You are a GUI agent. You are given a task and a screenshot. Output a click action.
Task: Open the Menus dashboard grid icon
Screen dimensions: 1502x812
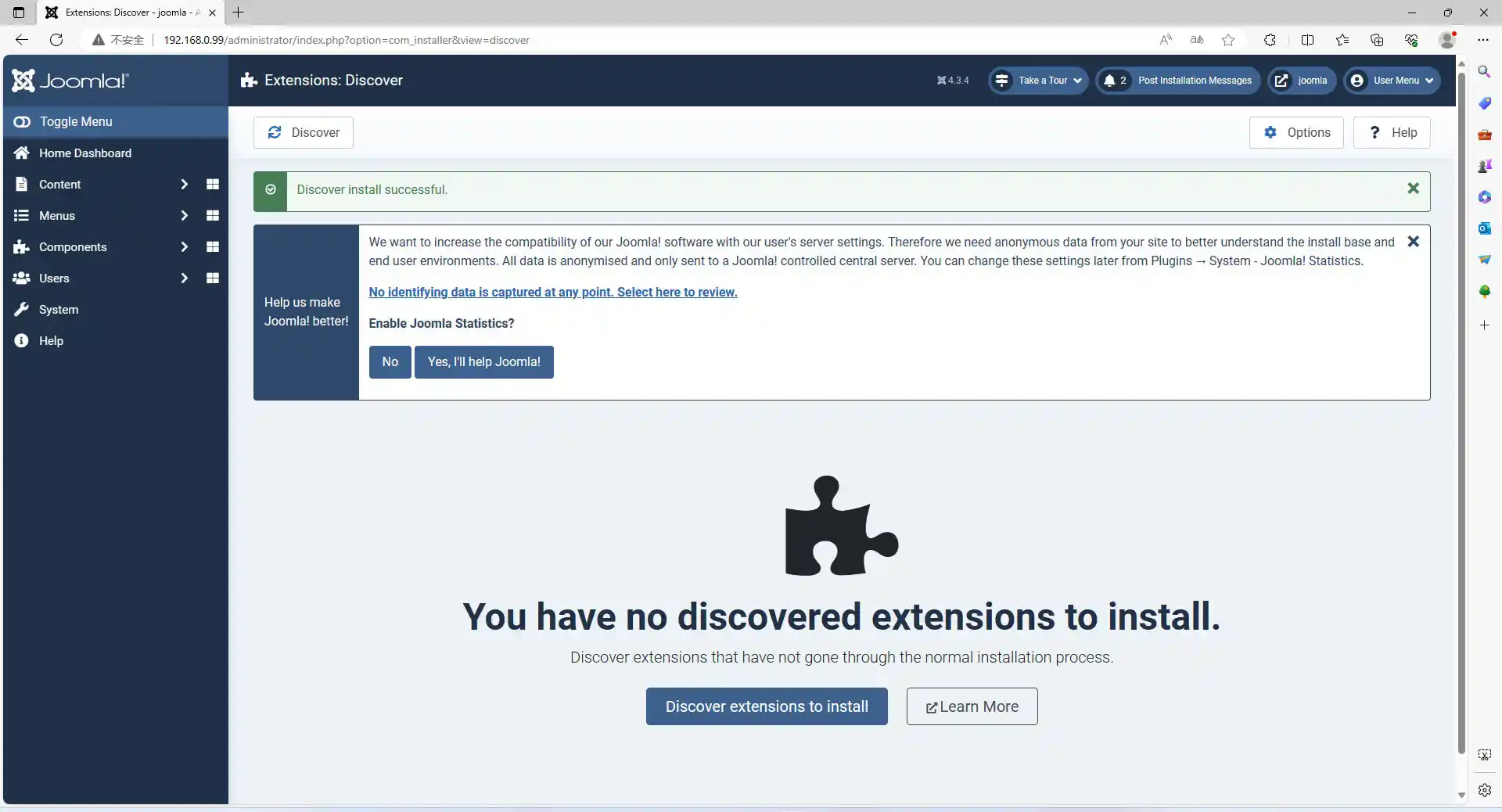click(212, 216)
